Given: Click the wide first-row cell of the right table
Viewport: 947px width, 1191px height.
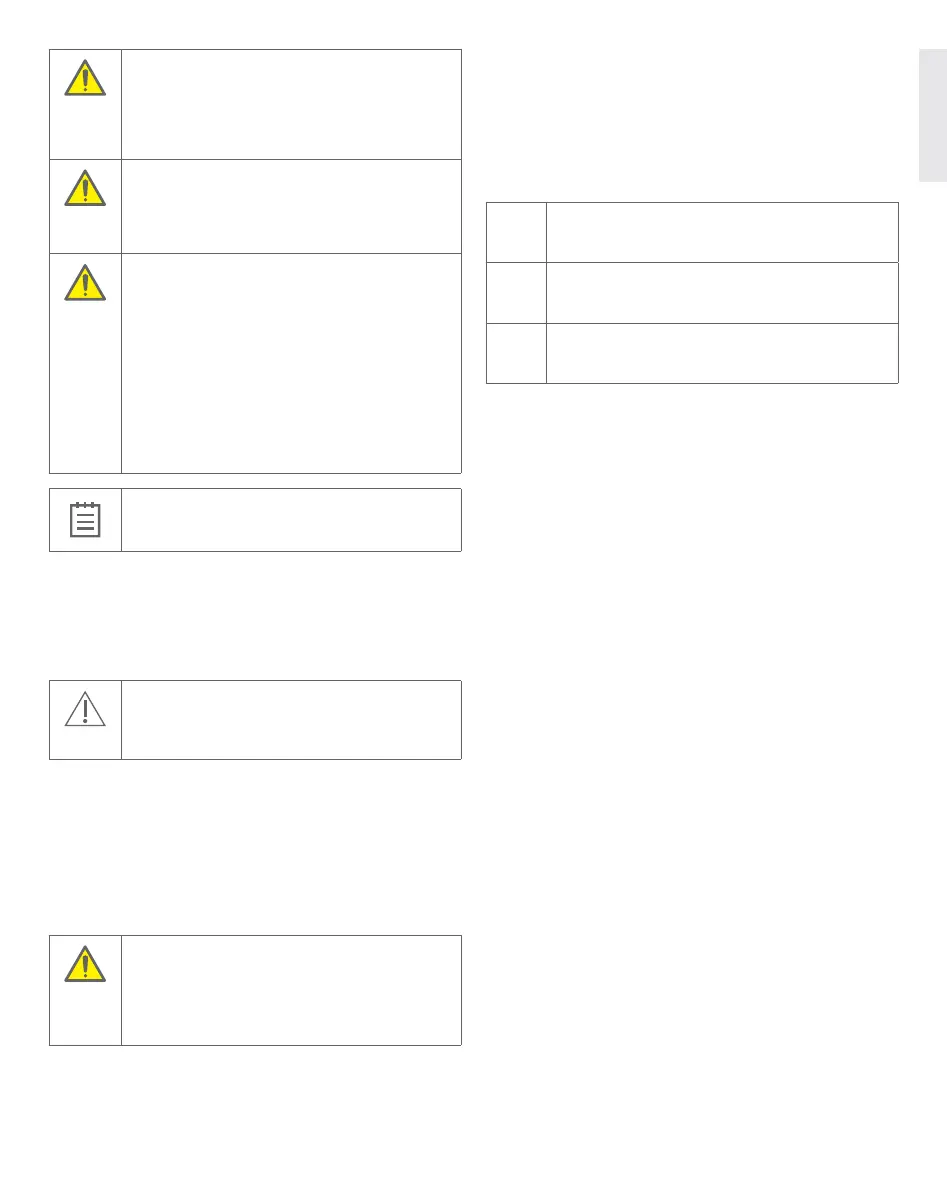Looking at the screenshot, I should point(722,232).
